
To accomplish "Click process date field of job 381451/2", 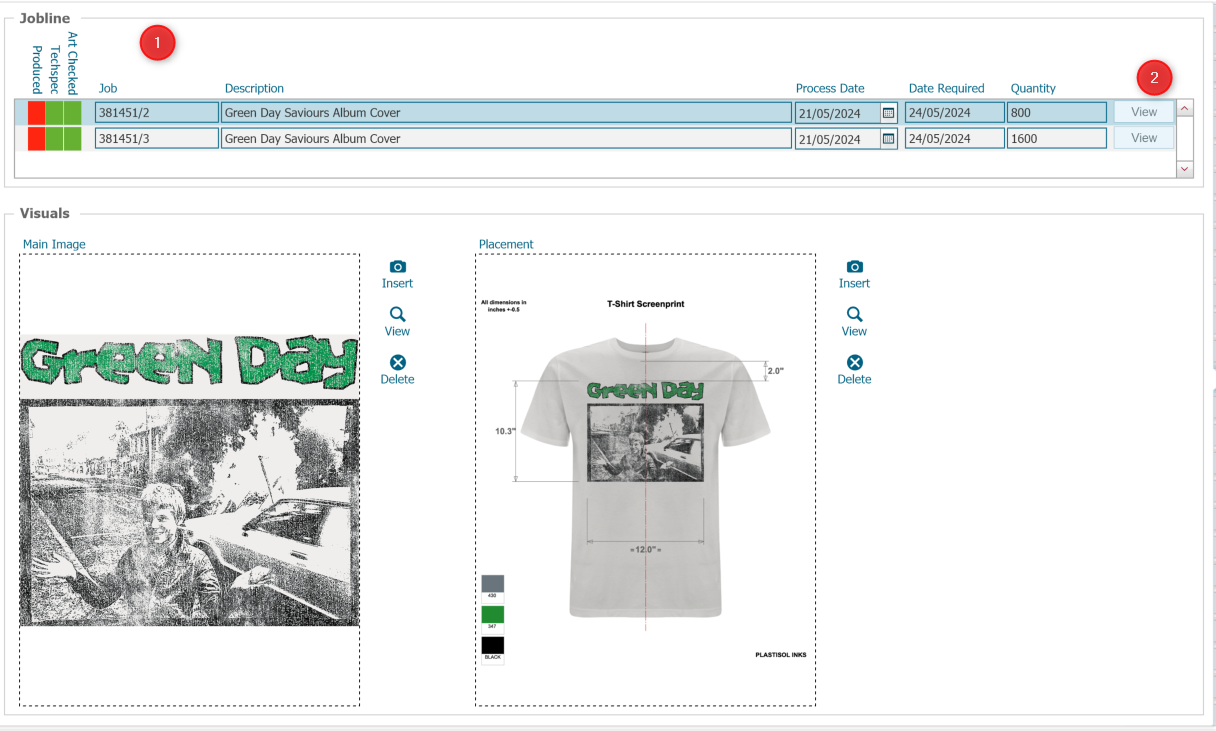I will coord(837,113).
